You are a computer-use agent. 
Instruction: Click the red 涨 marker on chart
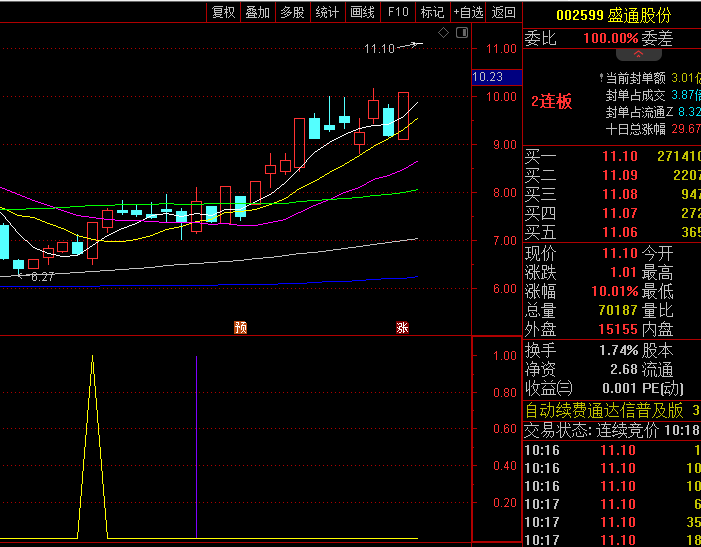402,328
